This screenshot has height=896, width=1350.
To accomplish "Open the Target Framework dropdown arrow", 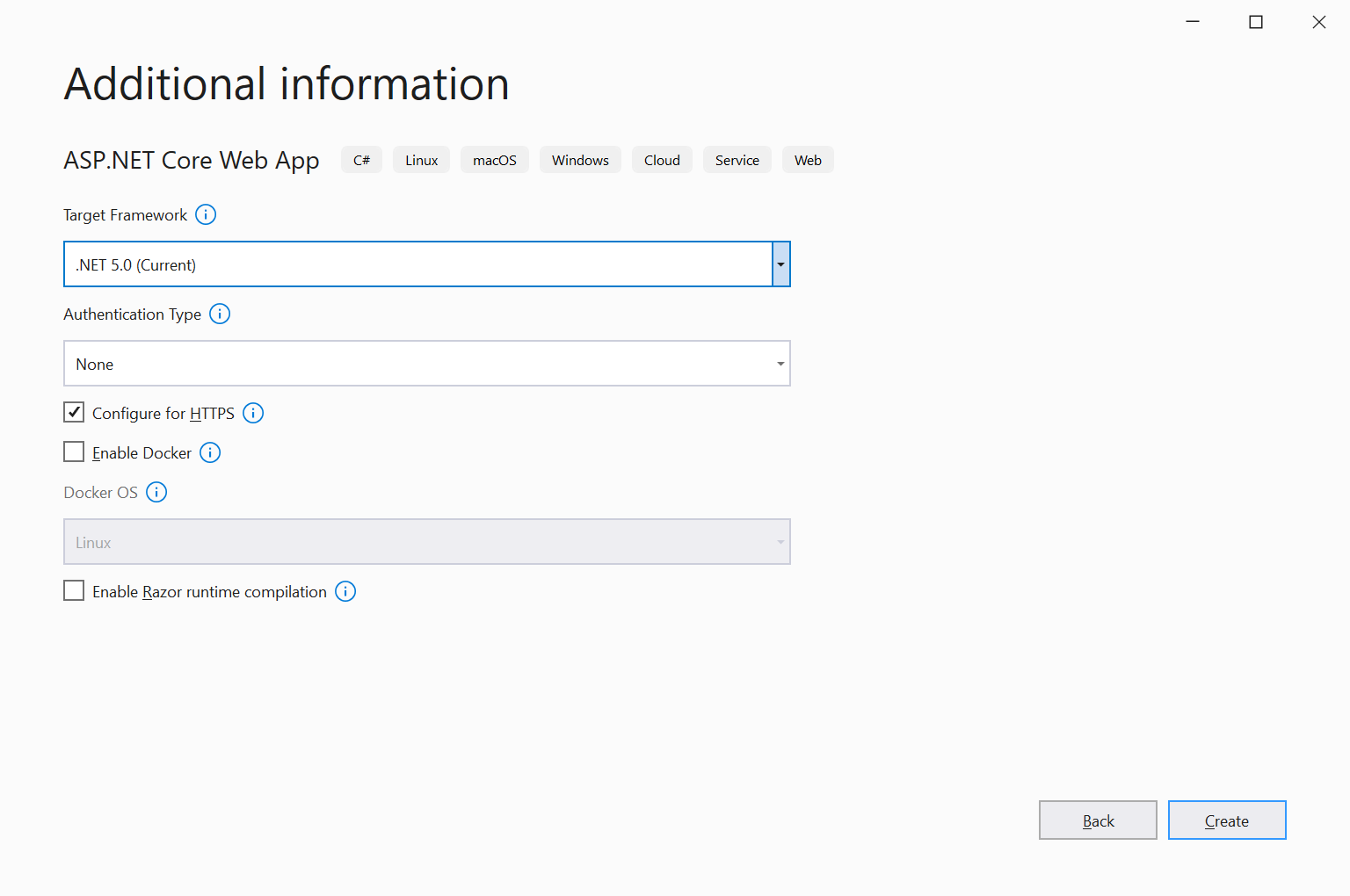I will [x=780, y=264].
